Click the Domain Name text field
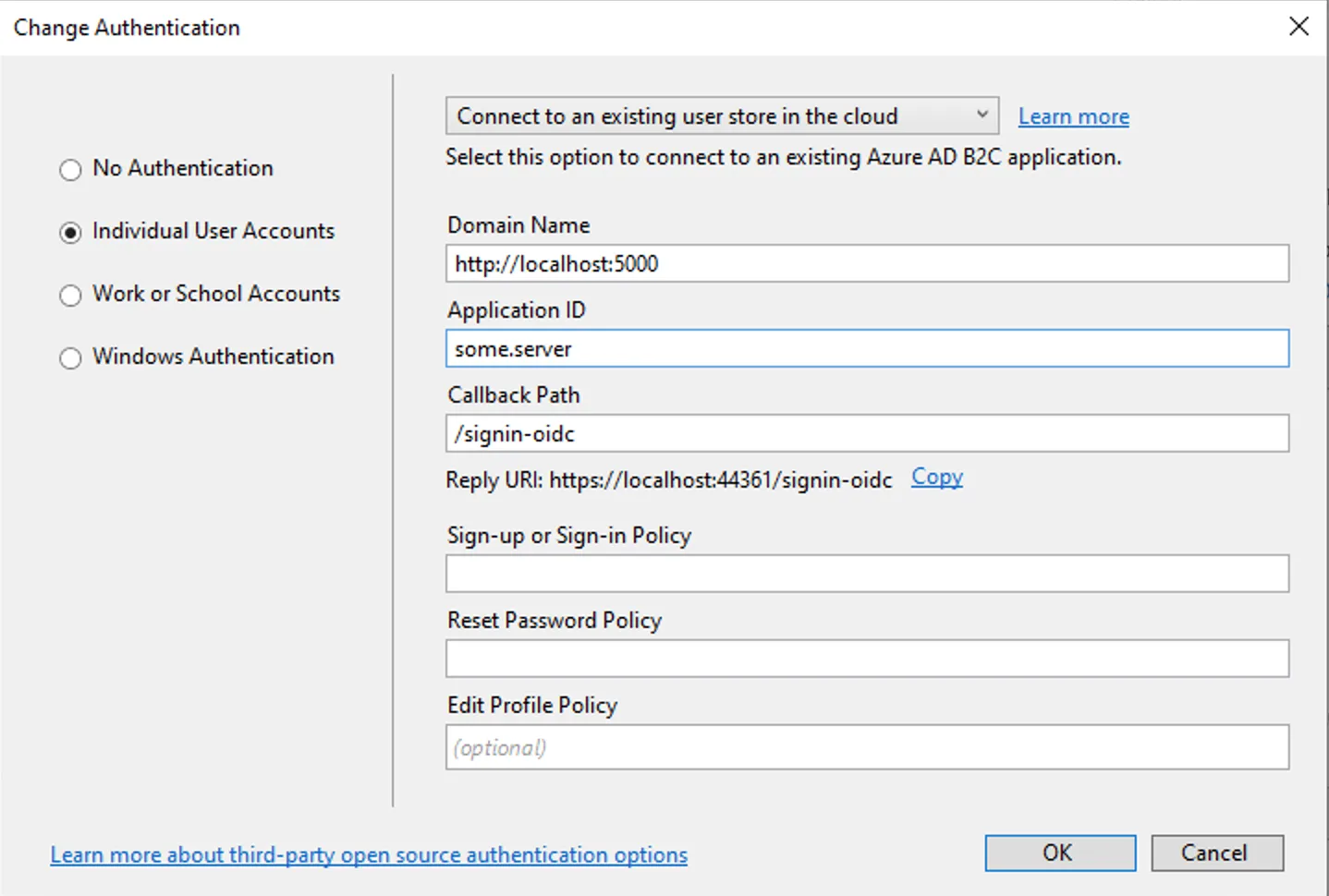1329x896 pixels. [866, 264]
